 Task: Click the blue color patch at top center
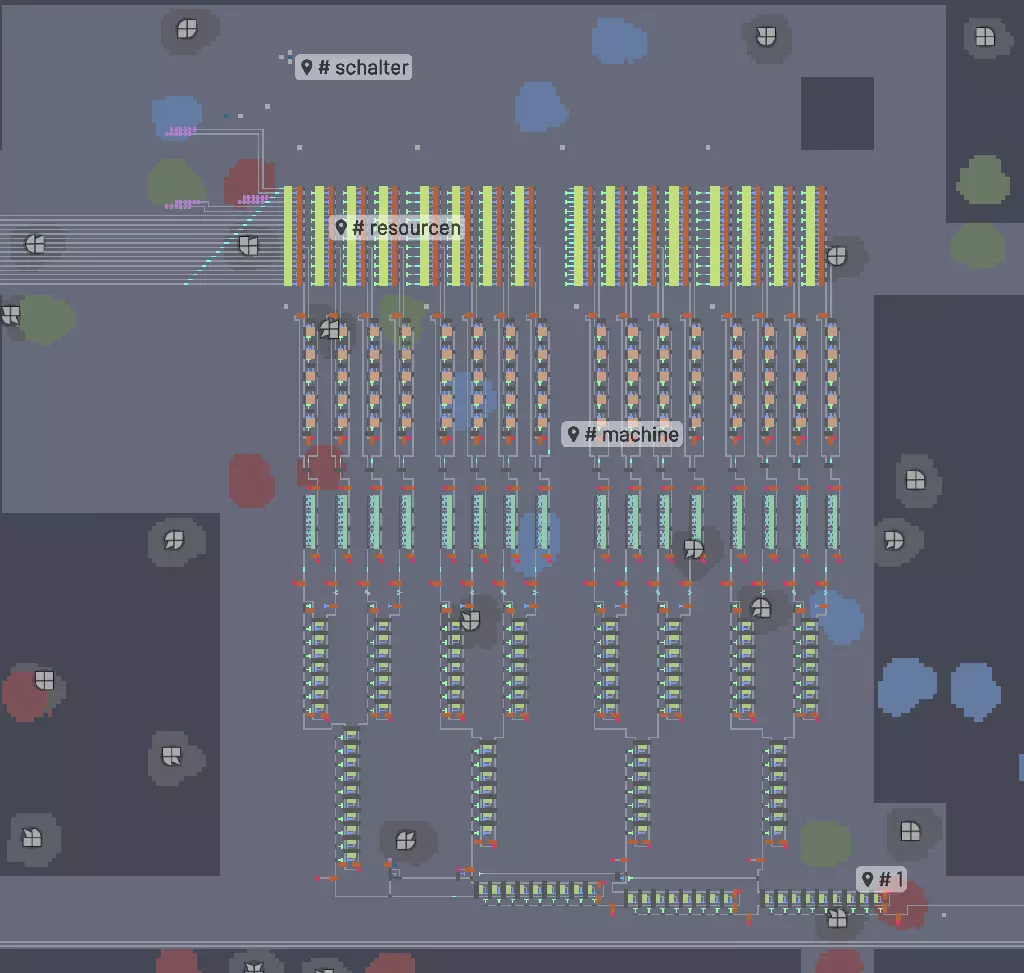[x=619, y=41]
